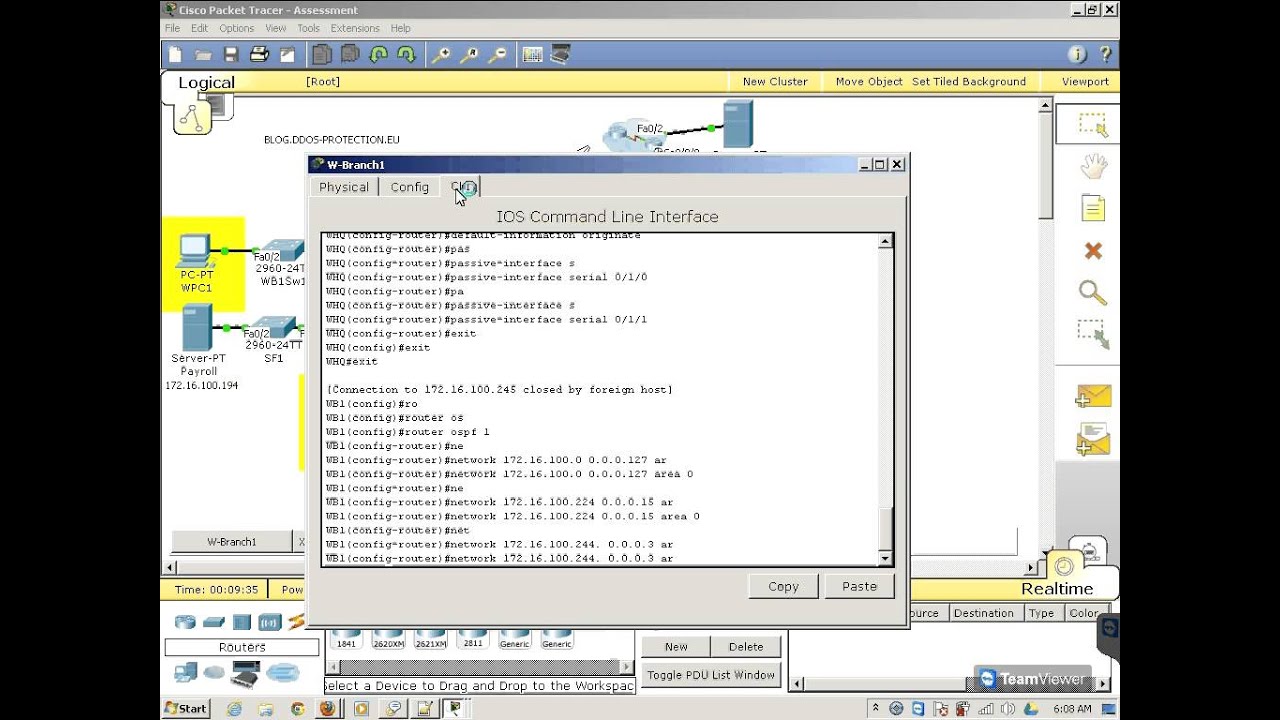Choose the 2621XM router model
This screenshot has height=720, width=1280.
430,639
